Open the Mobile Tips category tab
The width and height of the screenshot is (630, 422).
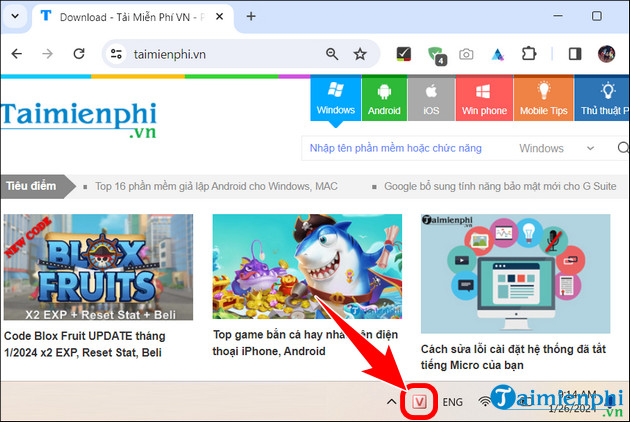click(545, 100)
